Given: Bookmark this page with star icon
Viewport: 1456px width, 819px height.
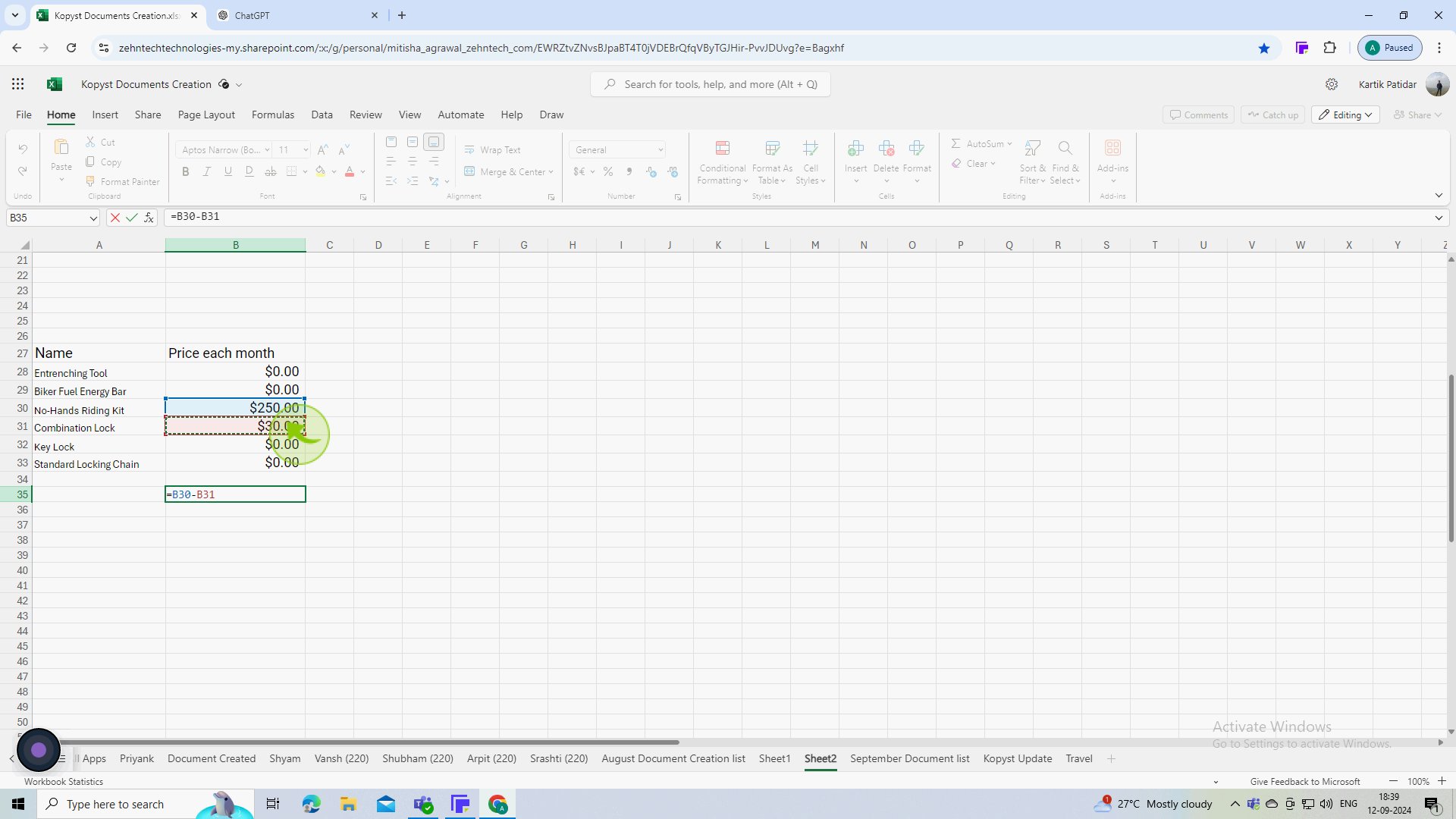Looking at the screenshot, I should click(1264, 48).
